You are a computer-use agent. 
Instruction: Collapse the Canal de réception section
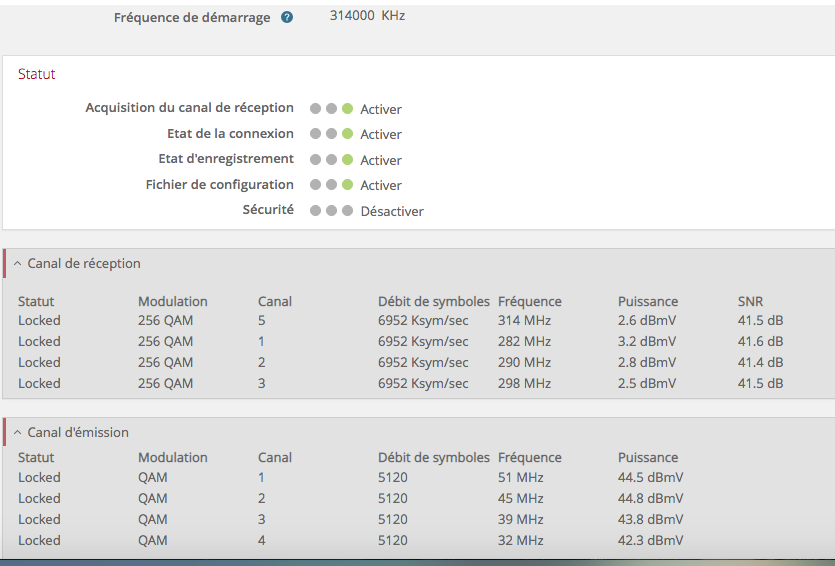(x=17, y=264)
